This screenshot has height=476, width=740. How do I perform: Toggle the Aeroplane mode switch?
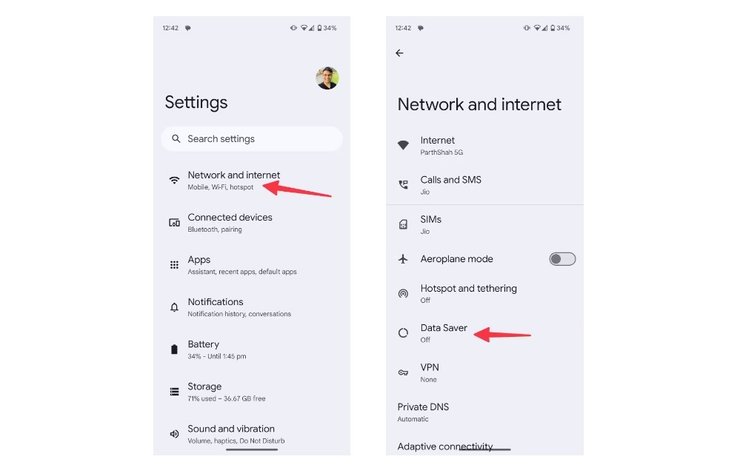tap(562, 259)
